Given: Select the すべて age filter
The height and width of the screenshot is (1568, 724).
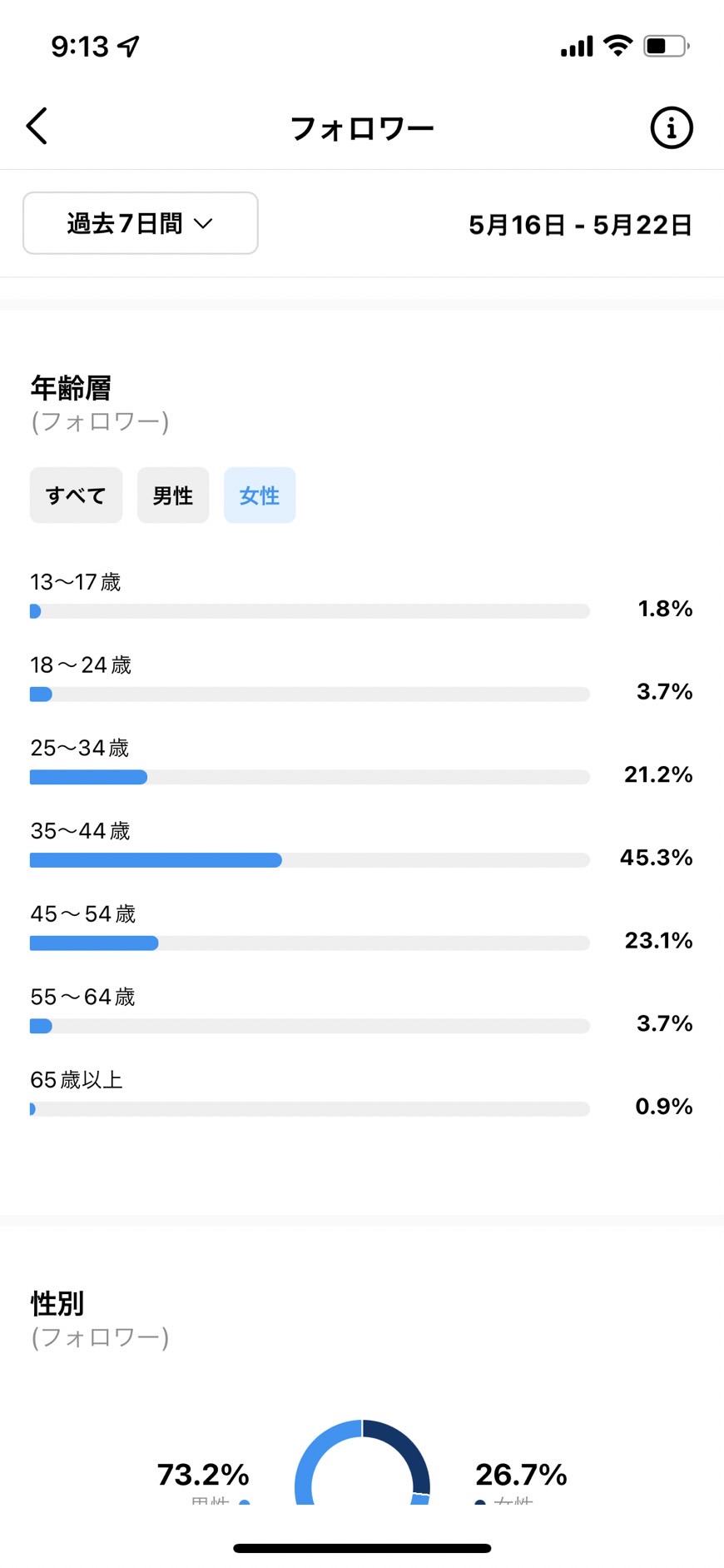Looking at the screenshot, I should [x=76, y=495].
